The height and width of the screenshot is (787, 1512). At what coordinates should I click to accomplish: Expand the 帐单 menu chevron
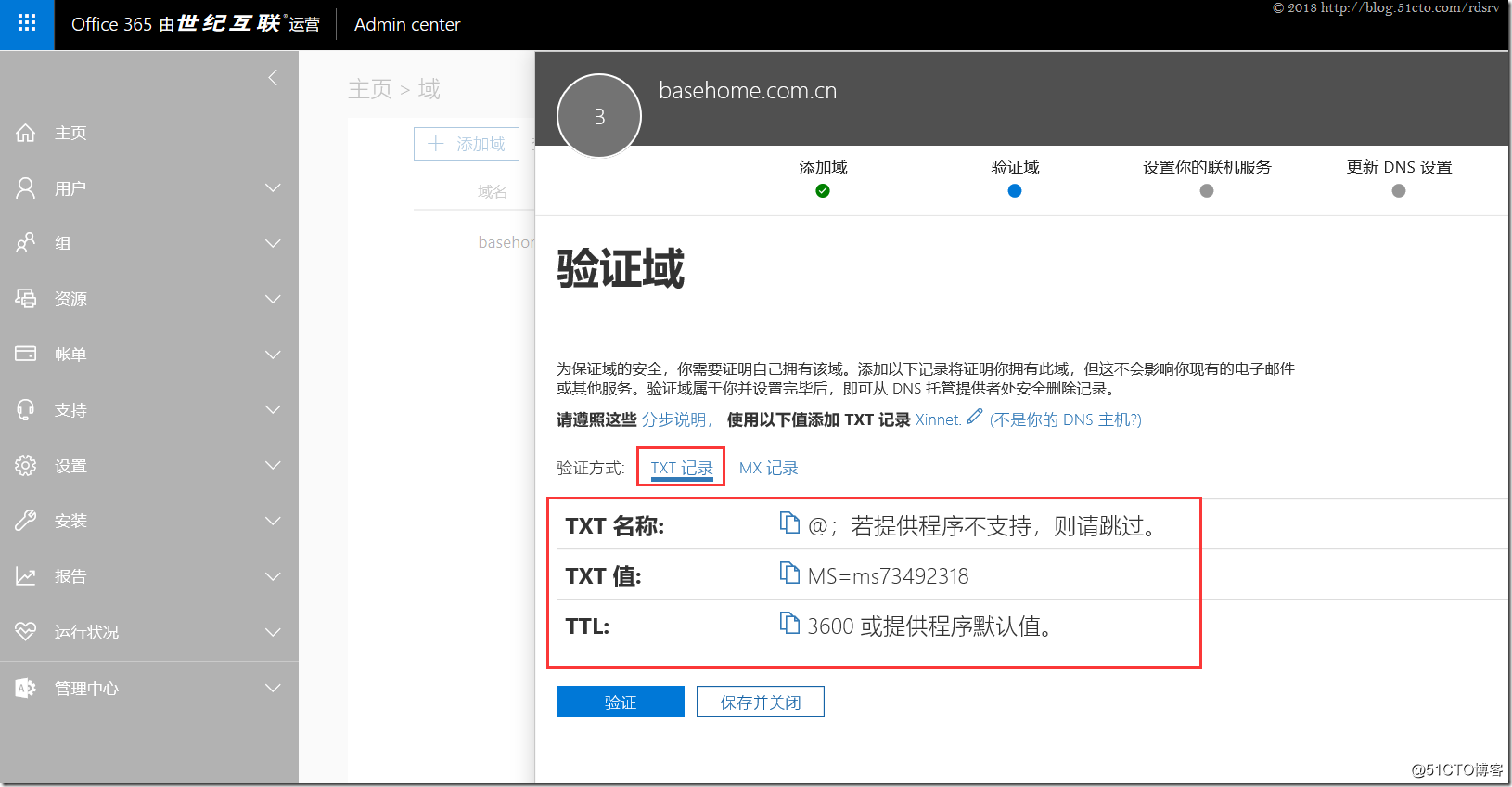[x=273, y=355]
